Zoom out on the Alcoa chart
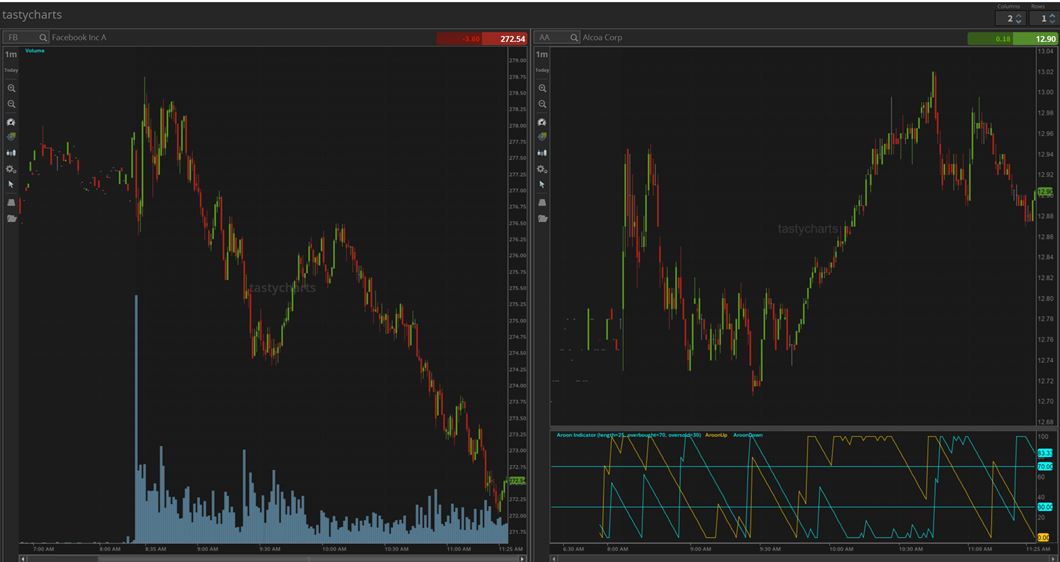The height and width of the screenshot is (562, 1060). [542, 104]
